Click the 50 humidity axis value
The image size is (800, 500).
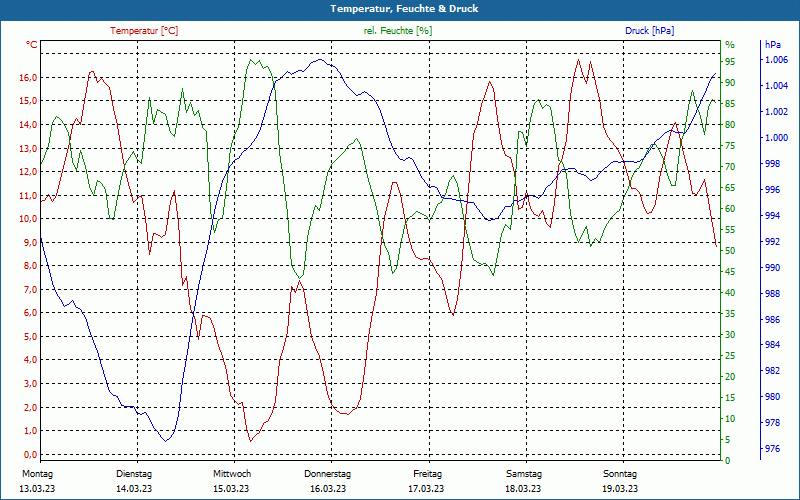[x=730, y=251]
